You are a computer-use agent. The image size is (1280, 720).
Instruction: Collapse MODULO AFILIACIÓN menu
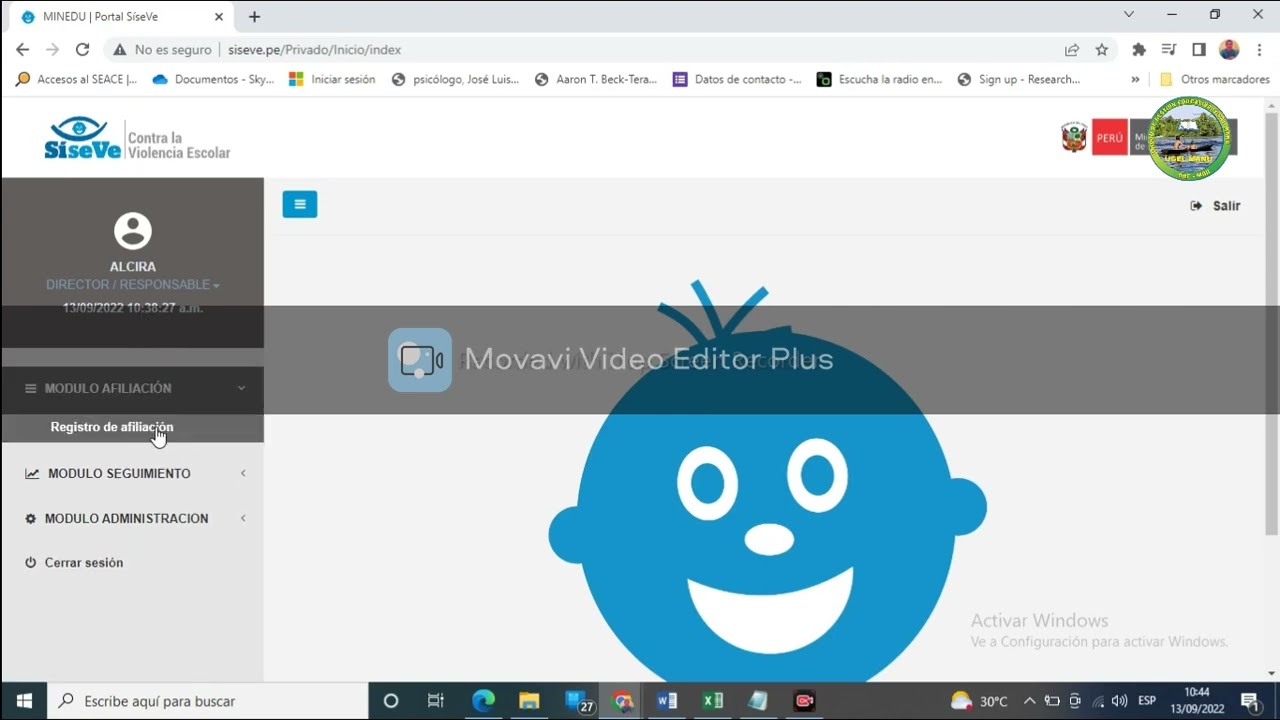click(x=132, y=388)
